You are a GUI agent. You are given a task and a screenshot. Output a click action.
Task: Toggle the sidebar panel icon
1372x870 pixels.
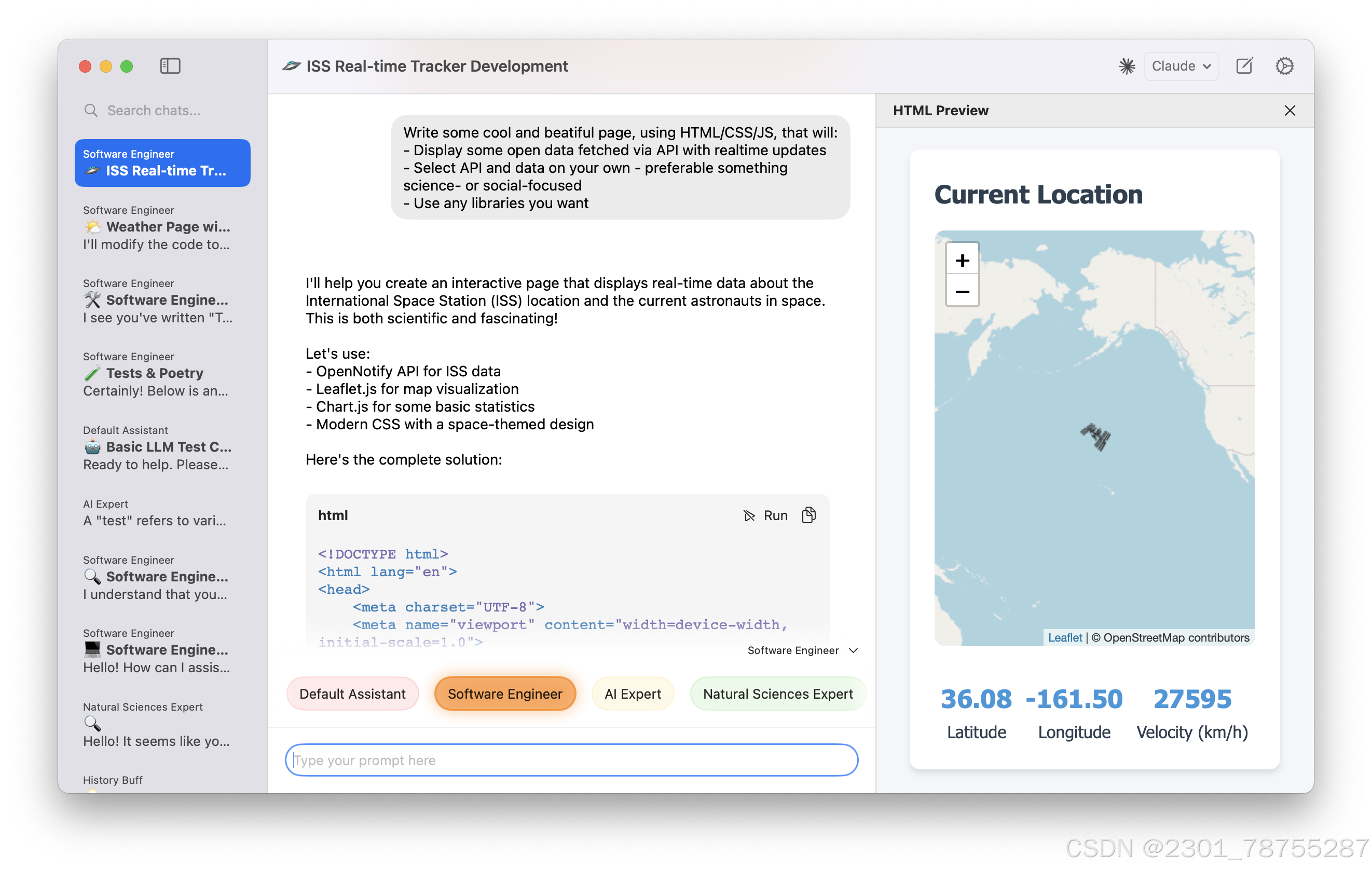pyautogui.click(x=170, y=66)
